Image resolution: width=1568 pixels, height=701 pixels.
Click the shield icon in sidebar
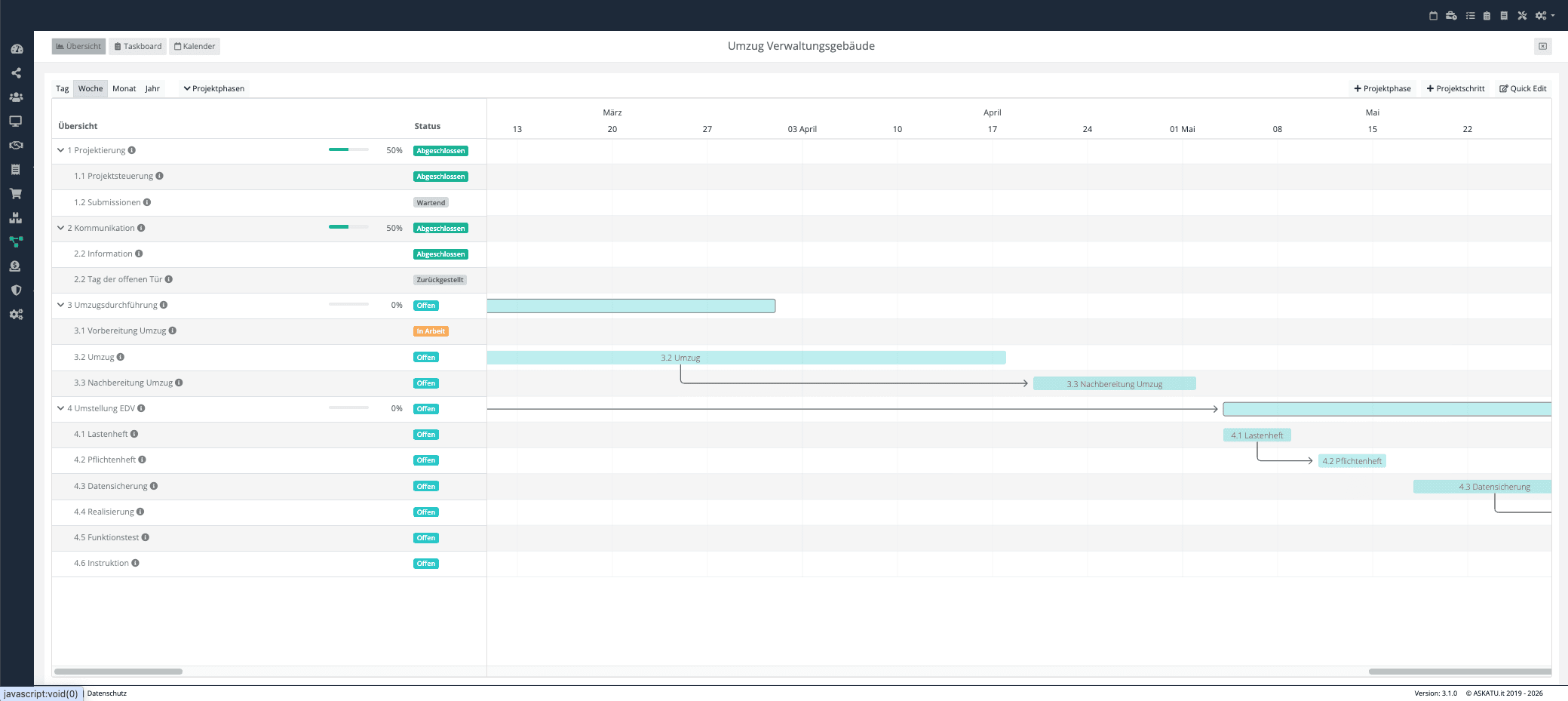point(16,291)
